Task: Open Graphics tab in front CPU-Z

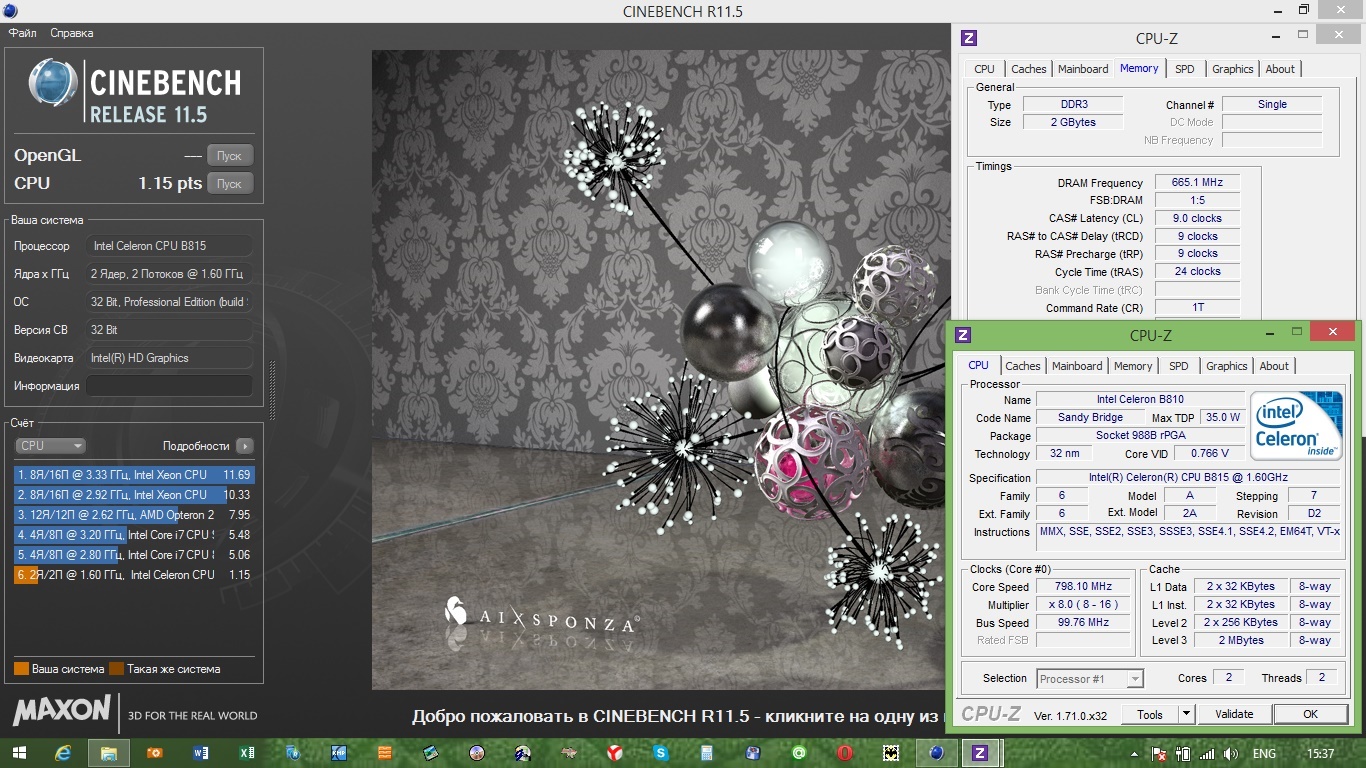Action: pyautogui.click(x=1227, y=366)
